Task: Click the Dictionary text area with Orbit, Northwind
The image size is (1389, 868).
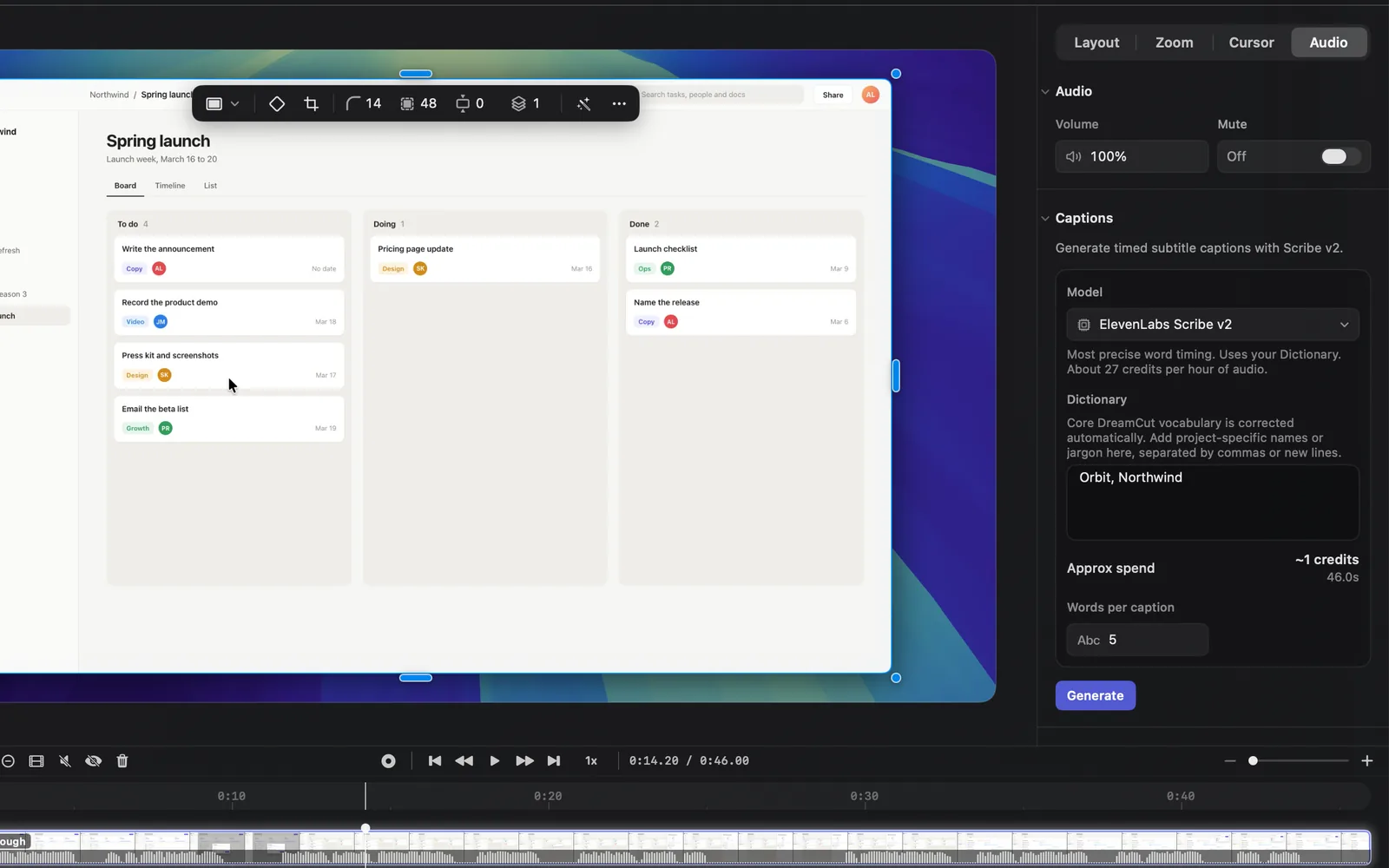Action: (1213, 502)
